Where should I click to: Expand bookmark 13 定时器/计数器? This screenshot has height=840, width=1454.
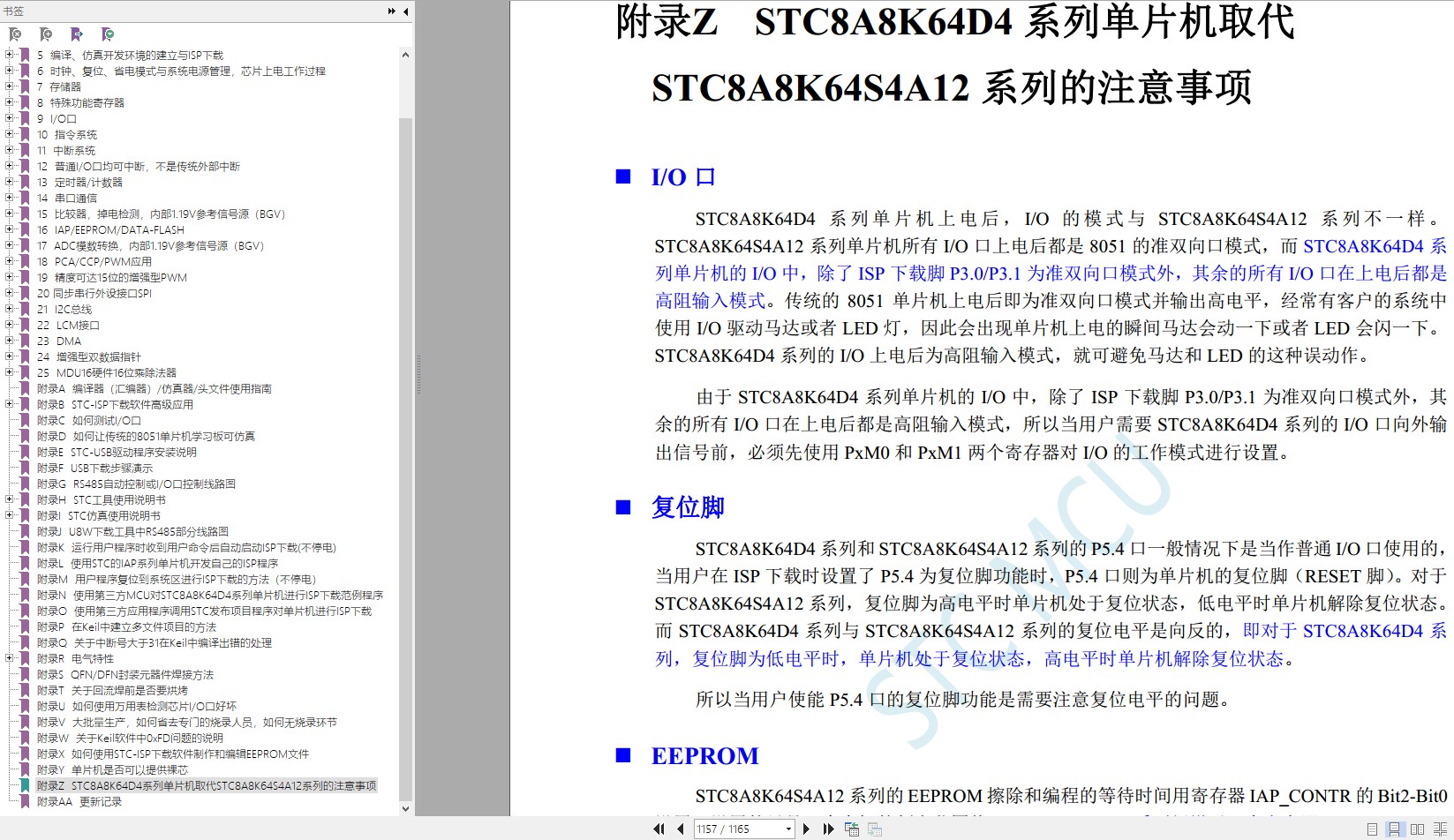[10, 182]
